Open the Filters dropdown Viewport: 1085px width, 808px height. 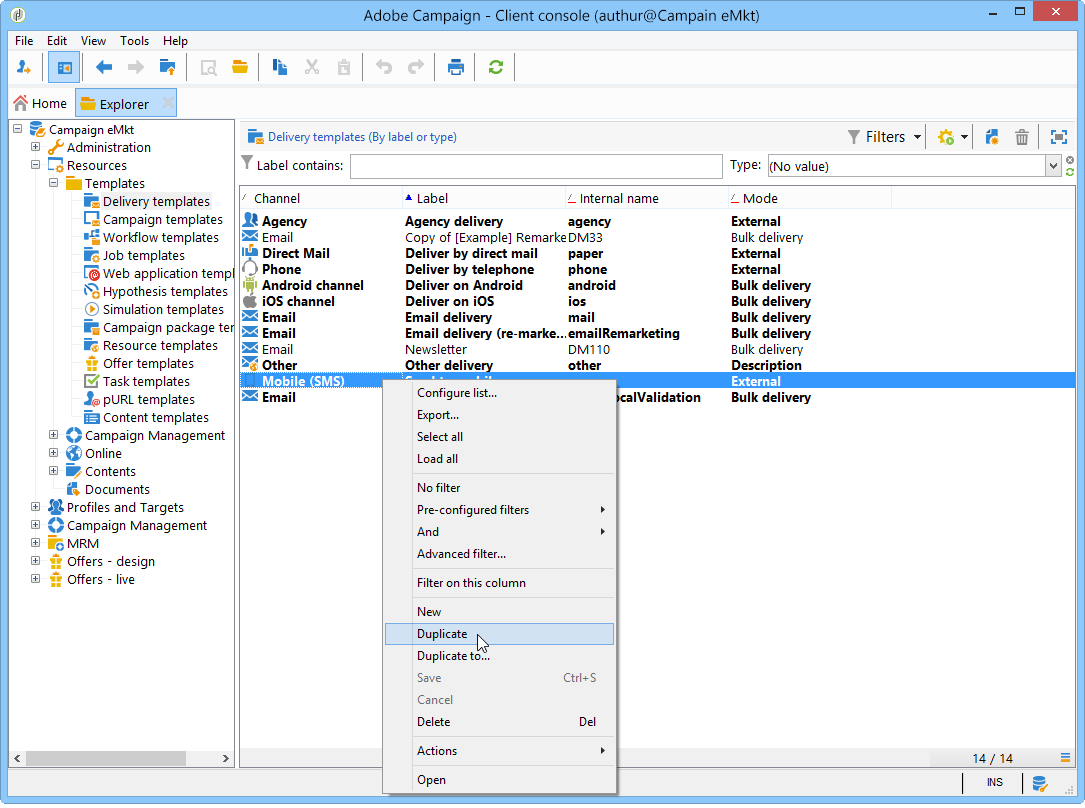tap(884, 137)
